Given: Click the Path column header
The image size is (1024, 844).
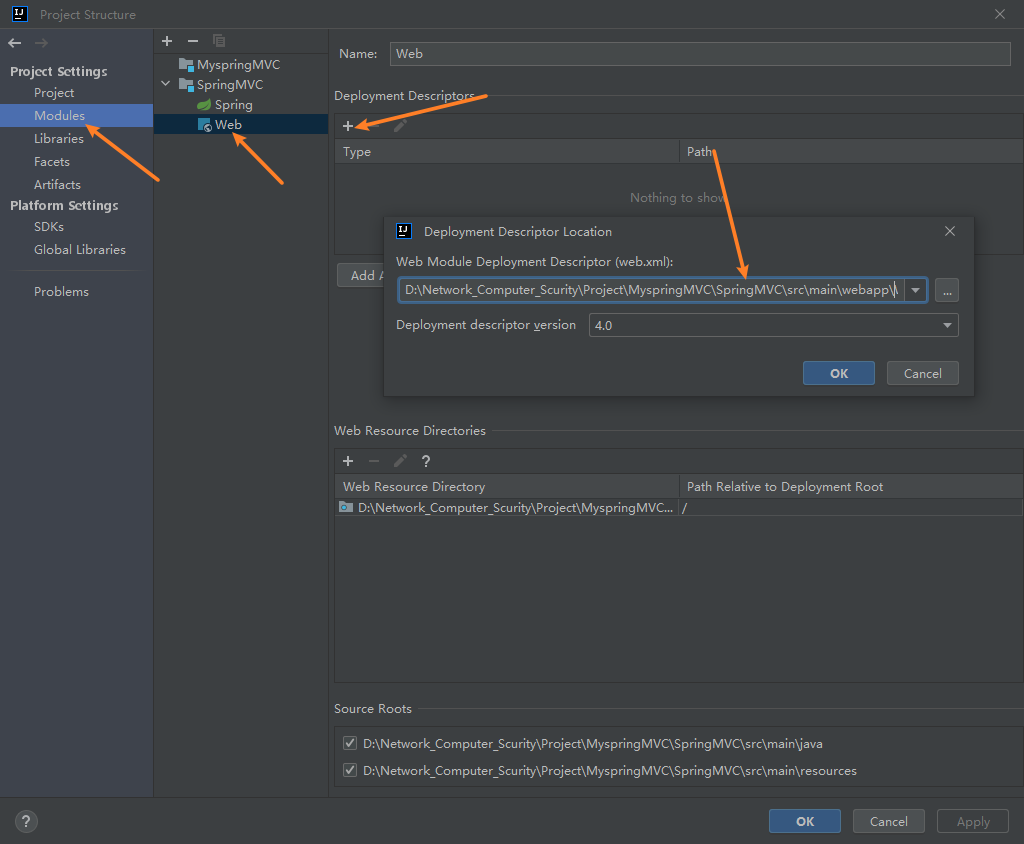Looking at the screenshot, I should pos(851,152).
